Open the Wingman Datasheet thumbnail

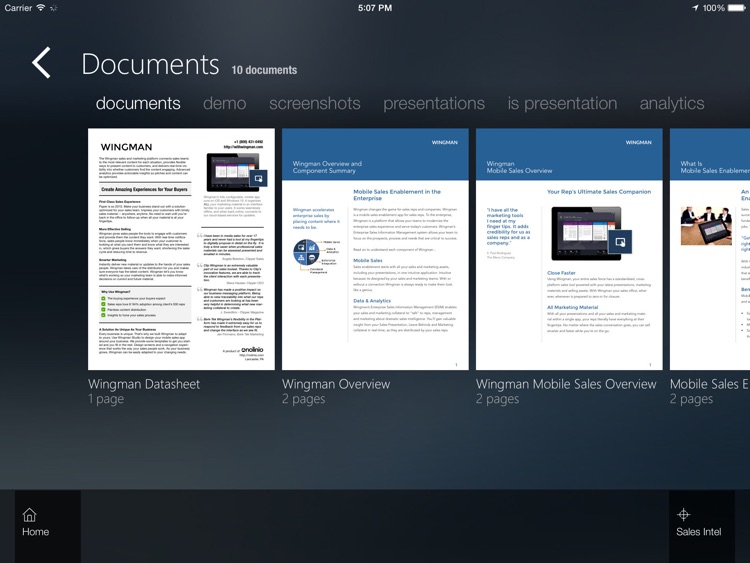coord(181,249)
